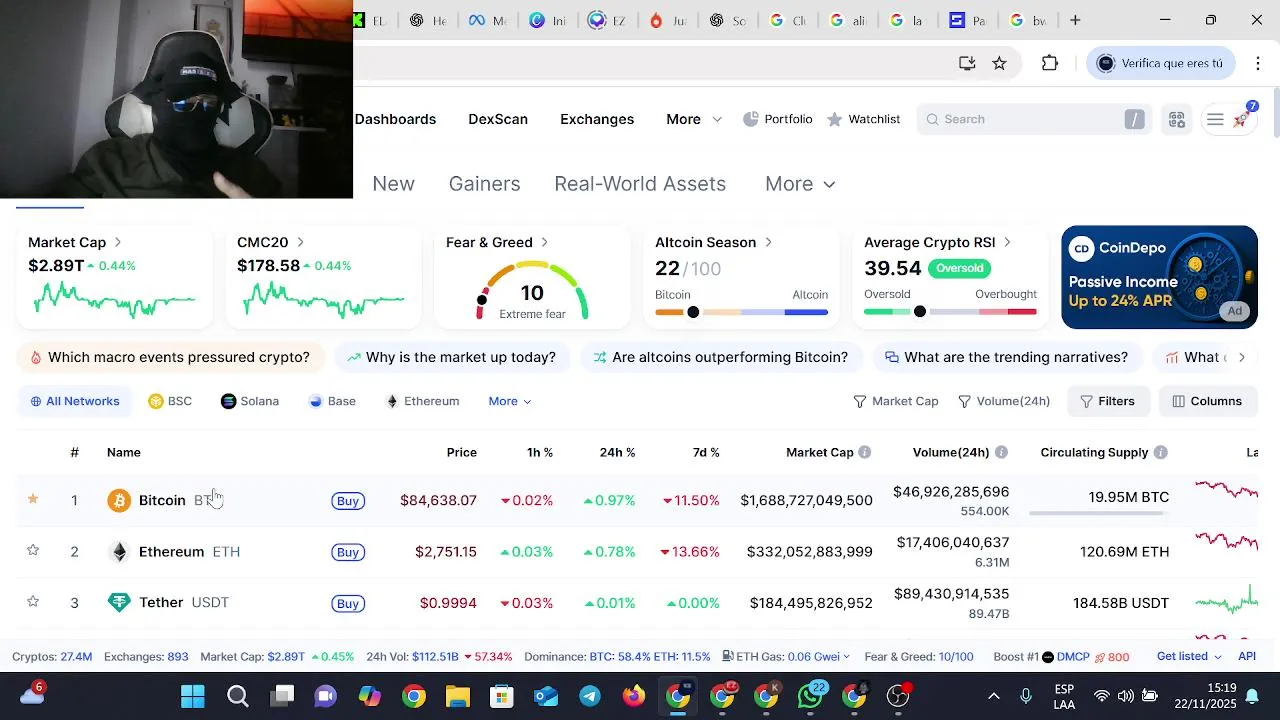This screenshot has height=720, width=1280.
Task: Click the Average Crypto RSI slider bar
Action: point(950,312)
